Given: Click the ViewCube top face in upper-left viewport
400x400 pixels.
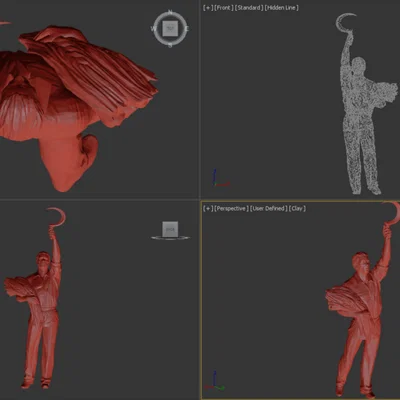Looking at the screenshot, I should tap(170, 29).
